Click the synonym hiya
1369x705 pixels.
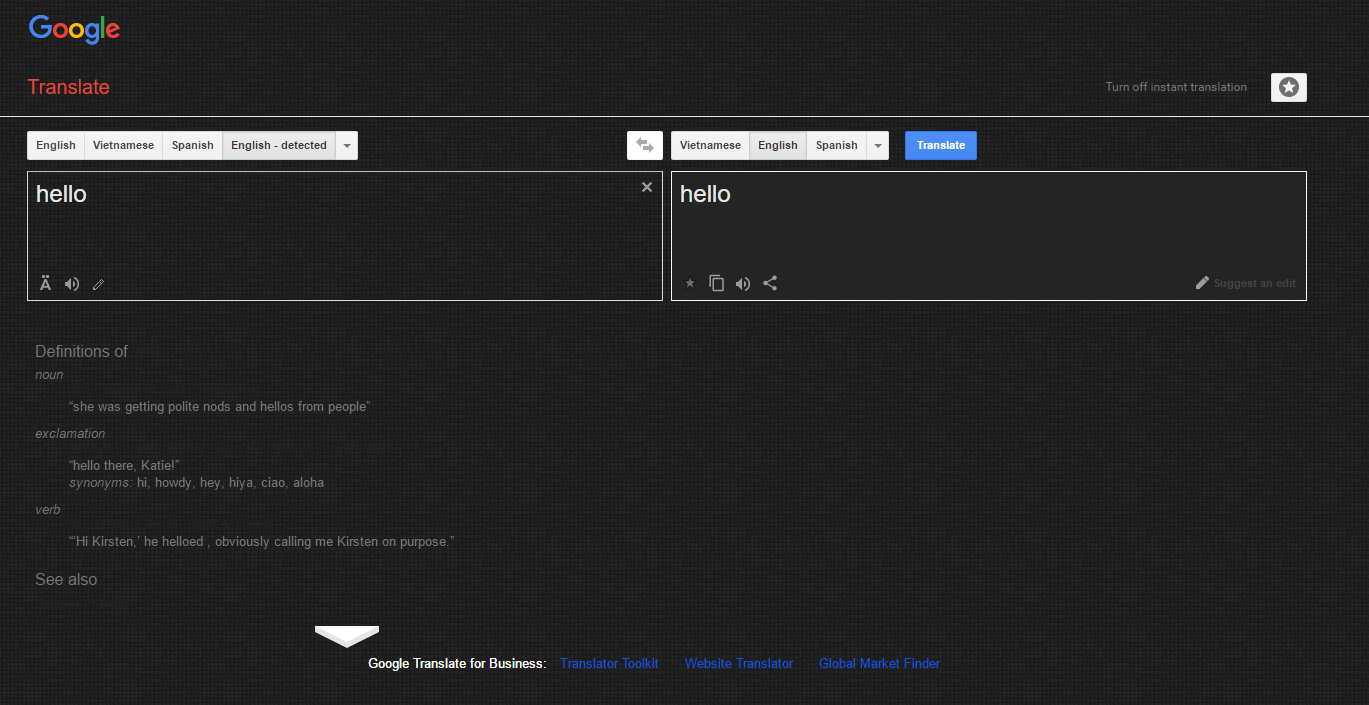click(241, 483)
